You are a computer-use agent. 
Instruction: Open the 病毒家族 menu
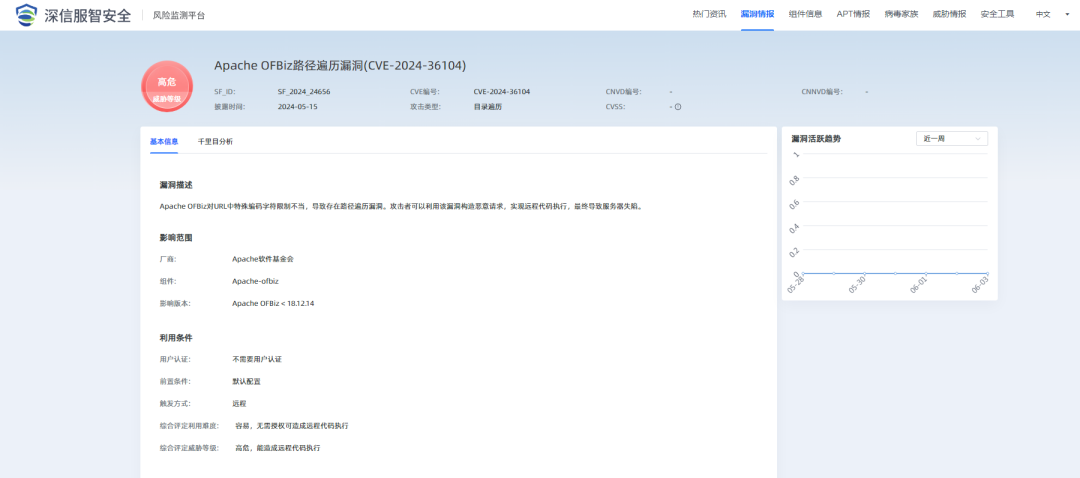[902, 14]
